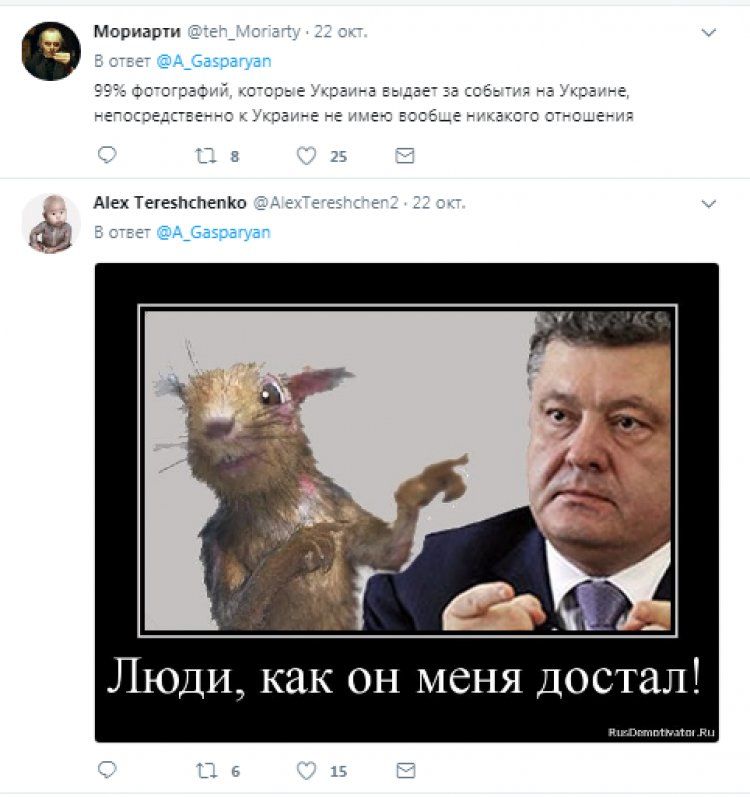
Task: Open the Alex Tereshchenko display name
Action: pyautogui.click(x=170, y=203)
